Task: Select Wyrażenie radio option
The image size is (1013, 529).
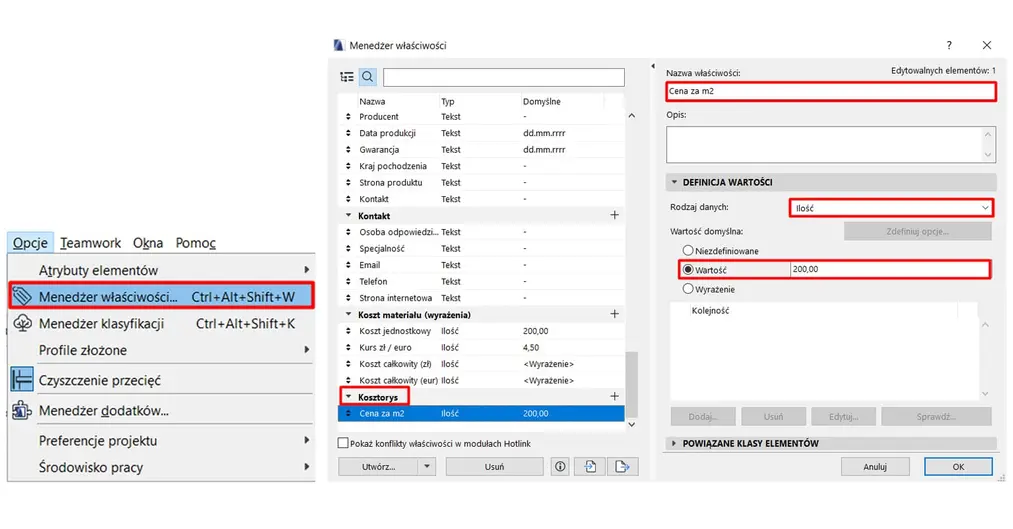Action: (x=688, y=289)
